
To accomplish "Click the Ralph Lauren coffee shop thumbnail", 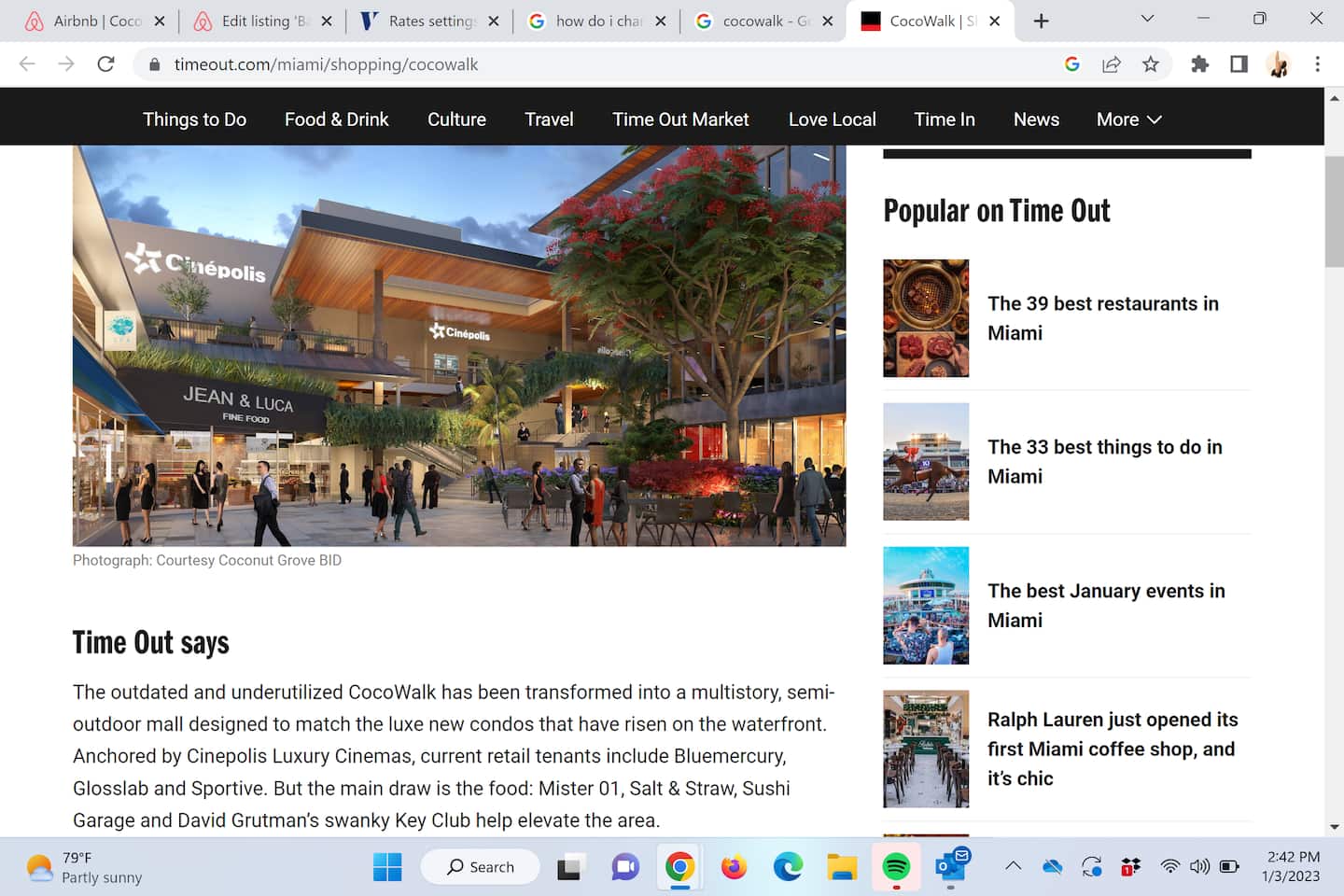I will point(926,749).
